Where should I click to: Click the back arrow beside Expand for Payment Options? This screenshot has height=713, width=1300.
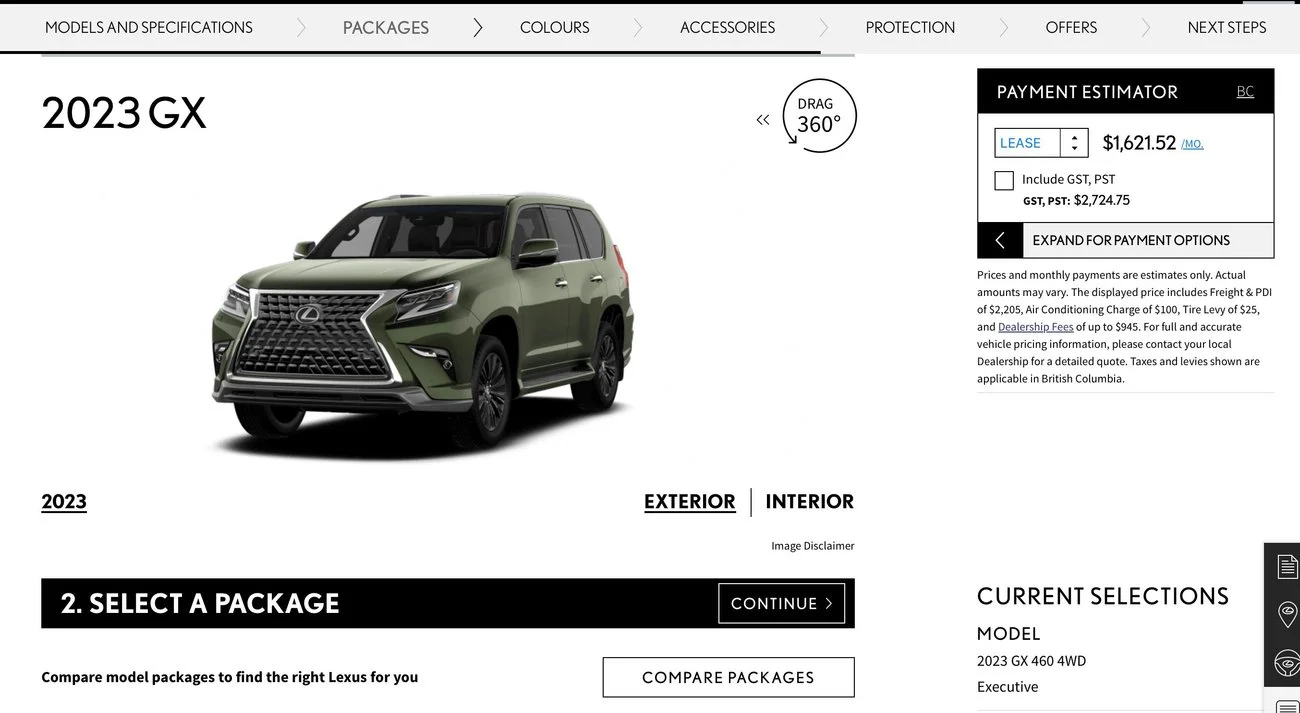click(1000, 240)
